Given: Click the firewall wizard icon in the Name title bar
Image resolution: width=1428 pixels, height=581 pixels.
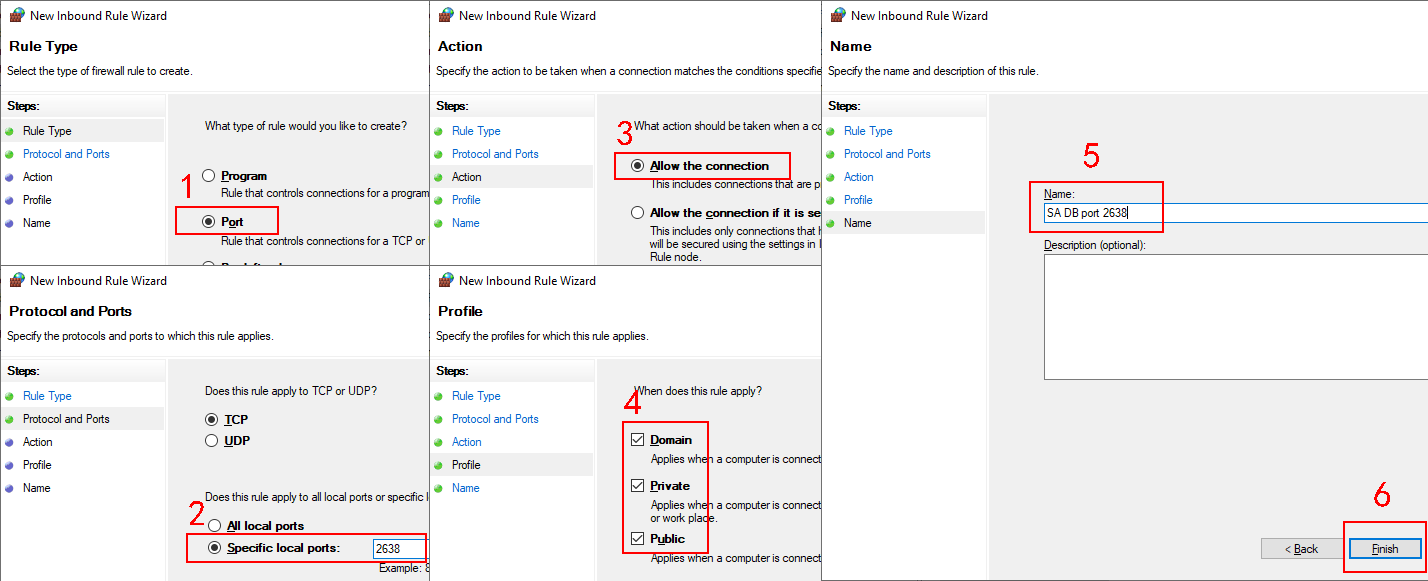Looking at the screenshot, I should (838, 15).
